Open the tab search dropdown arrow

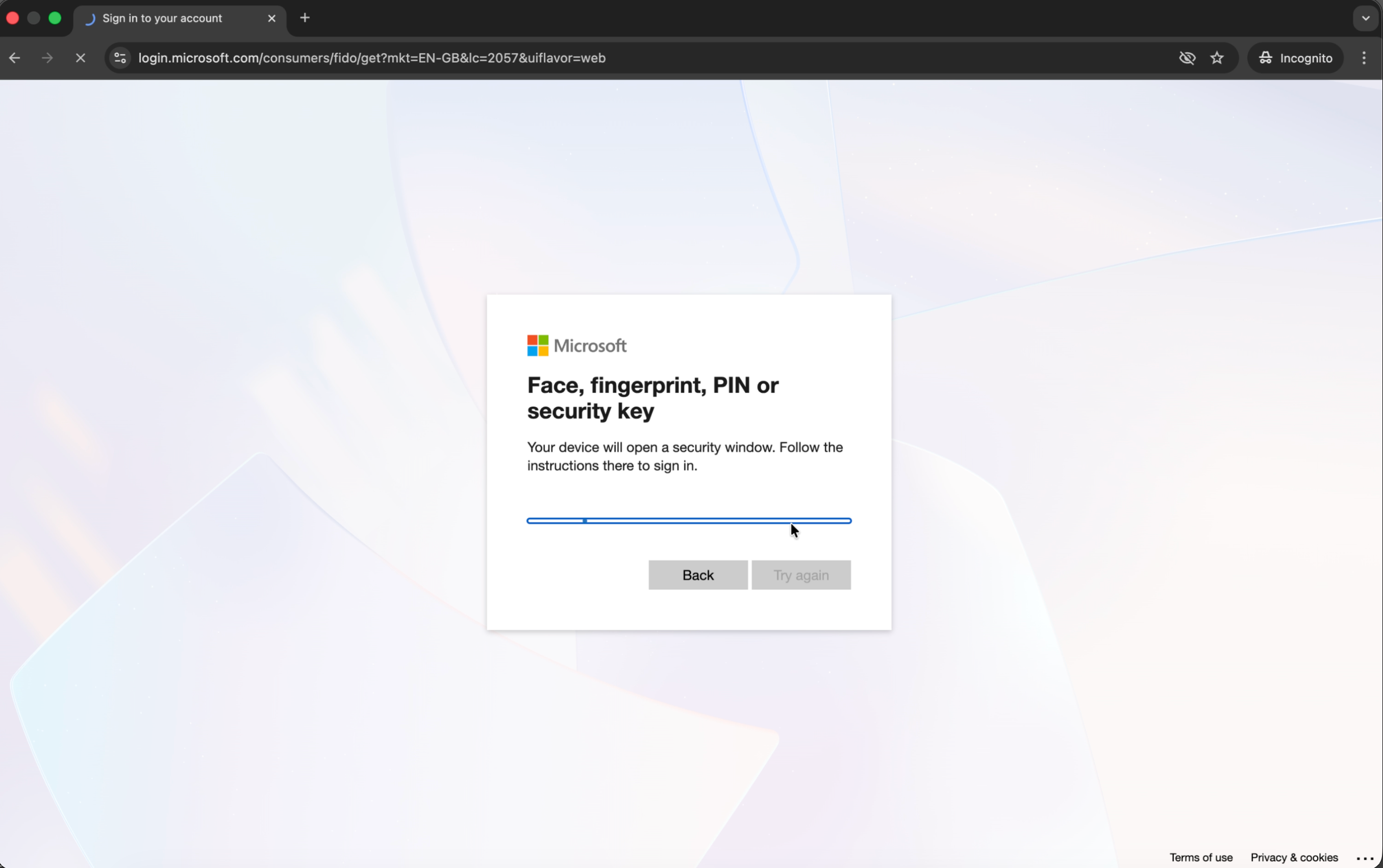coord(1365,18)
